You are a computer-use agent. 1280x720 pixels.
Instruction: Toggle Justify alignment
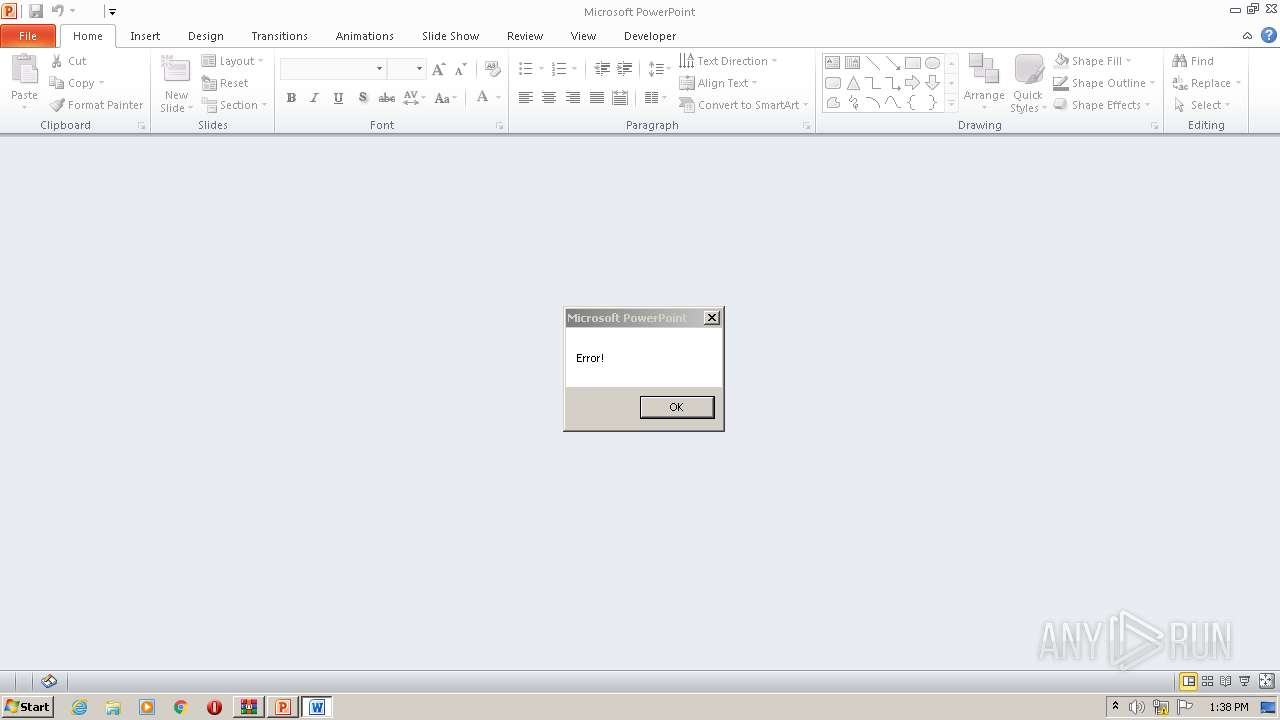tap(597, 98)
